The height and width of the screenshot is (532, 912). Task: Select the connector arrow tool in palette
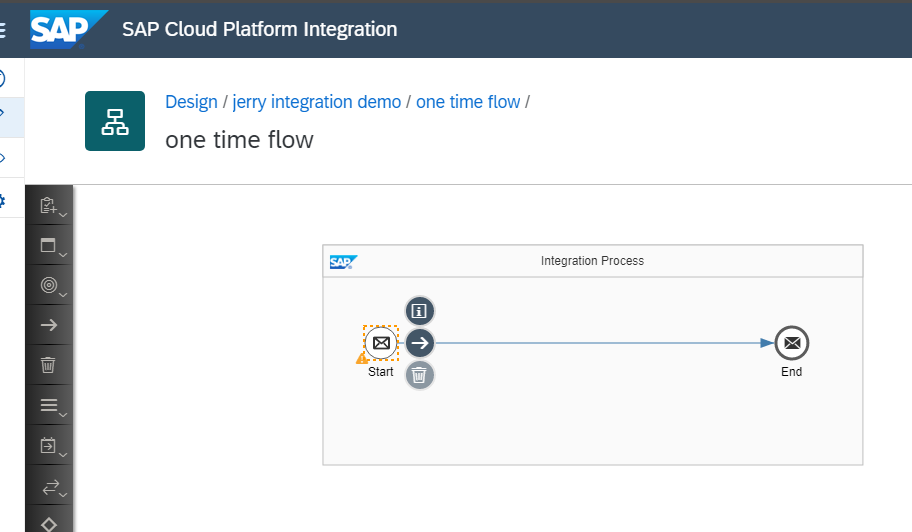48,325
